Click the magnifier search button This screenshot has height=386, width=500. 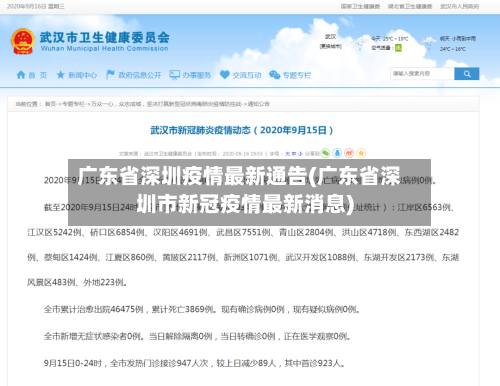click(466, 74)
